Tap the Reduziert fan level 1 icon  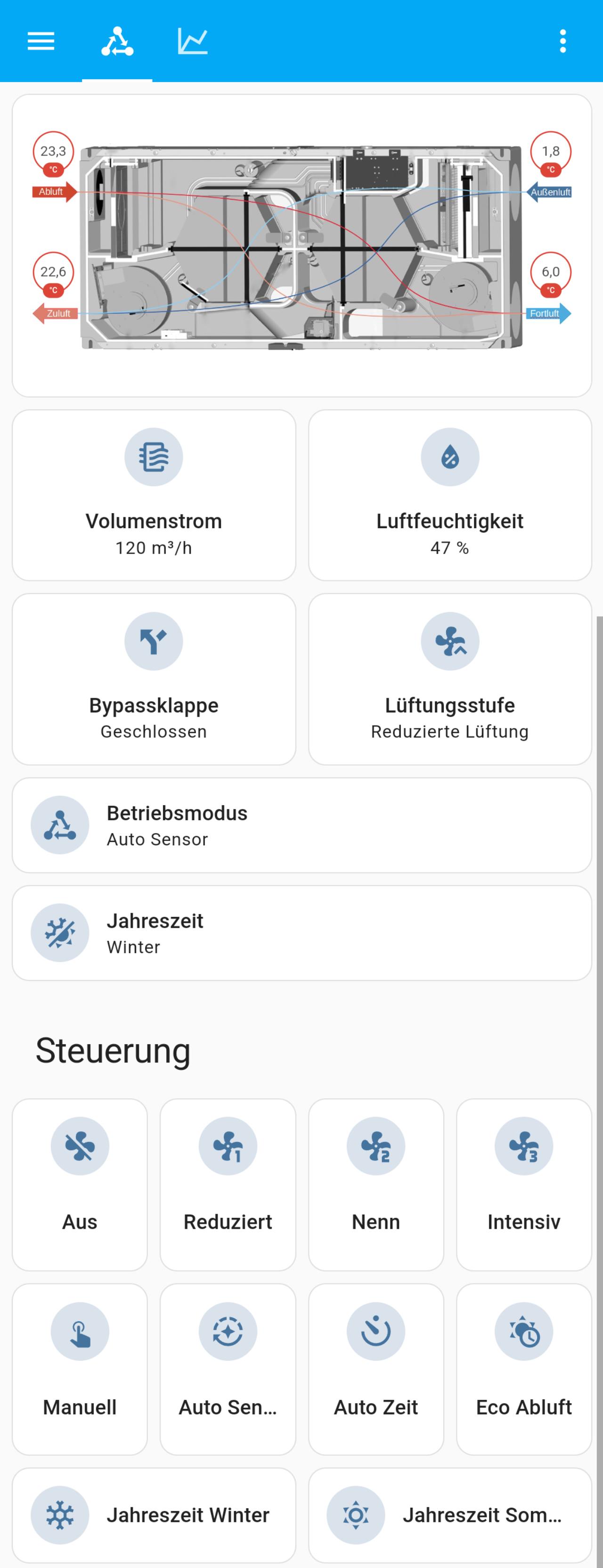228,1145
